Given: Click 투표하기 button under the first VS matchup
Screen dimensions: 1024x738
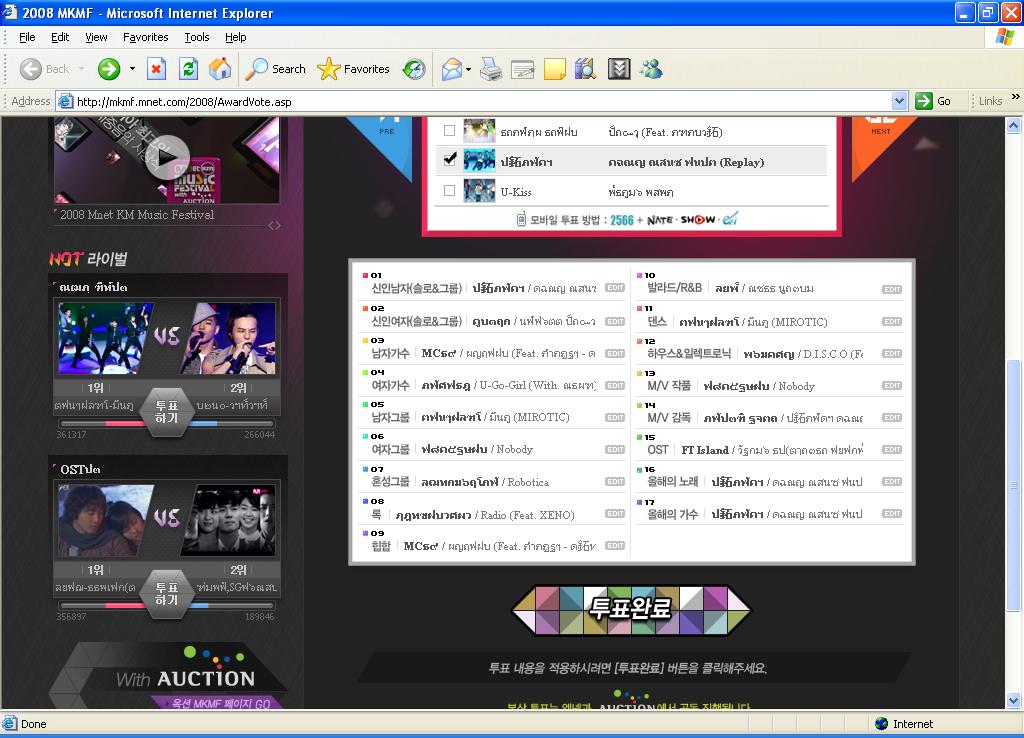Looking at the screenshot, I should [167, 412].
